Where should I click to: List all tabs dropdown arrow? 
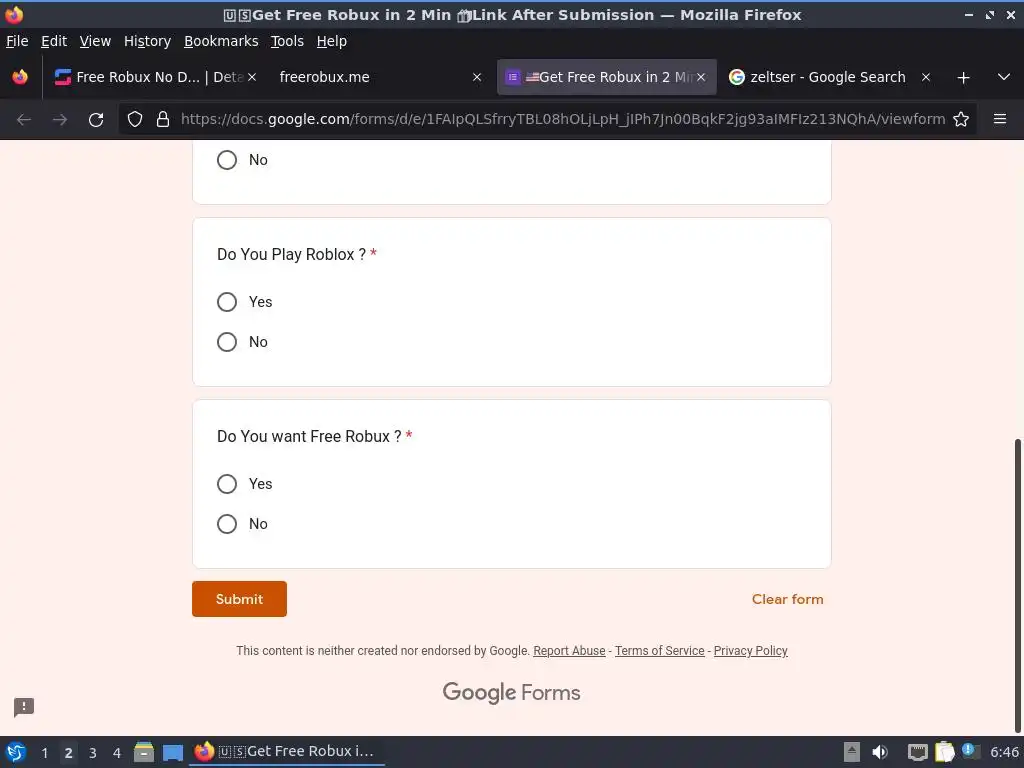pyautogui.click(x=1004, y=77)
